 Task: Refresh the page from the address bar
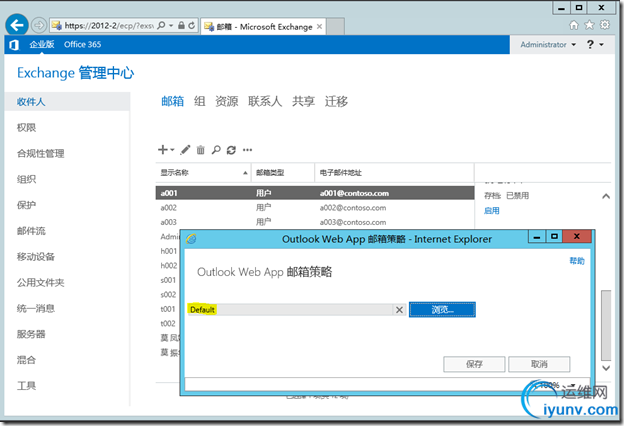pyautogui.click(x=192, y=25)
